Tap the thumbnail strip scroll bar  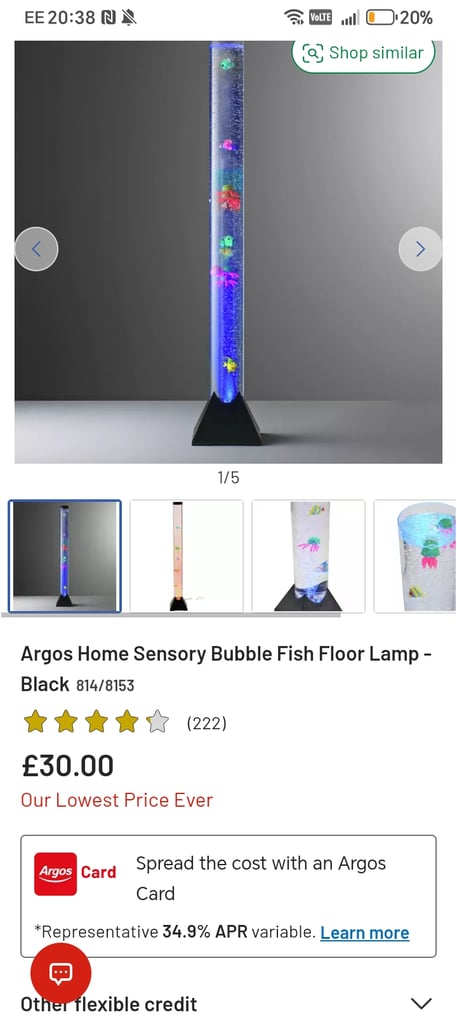[x=171, y=615]
